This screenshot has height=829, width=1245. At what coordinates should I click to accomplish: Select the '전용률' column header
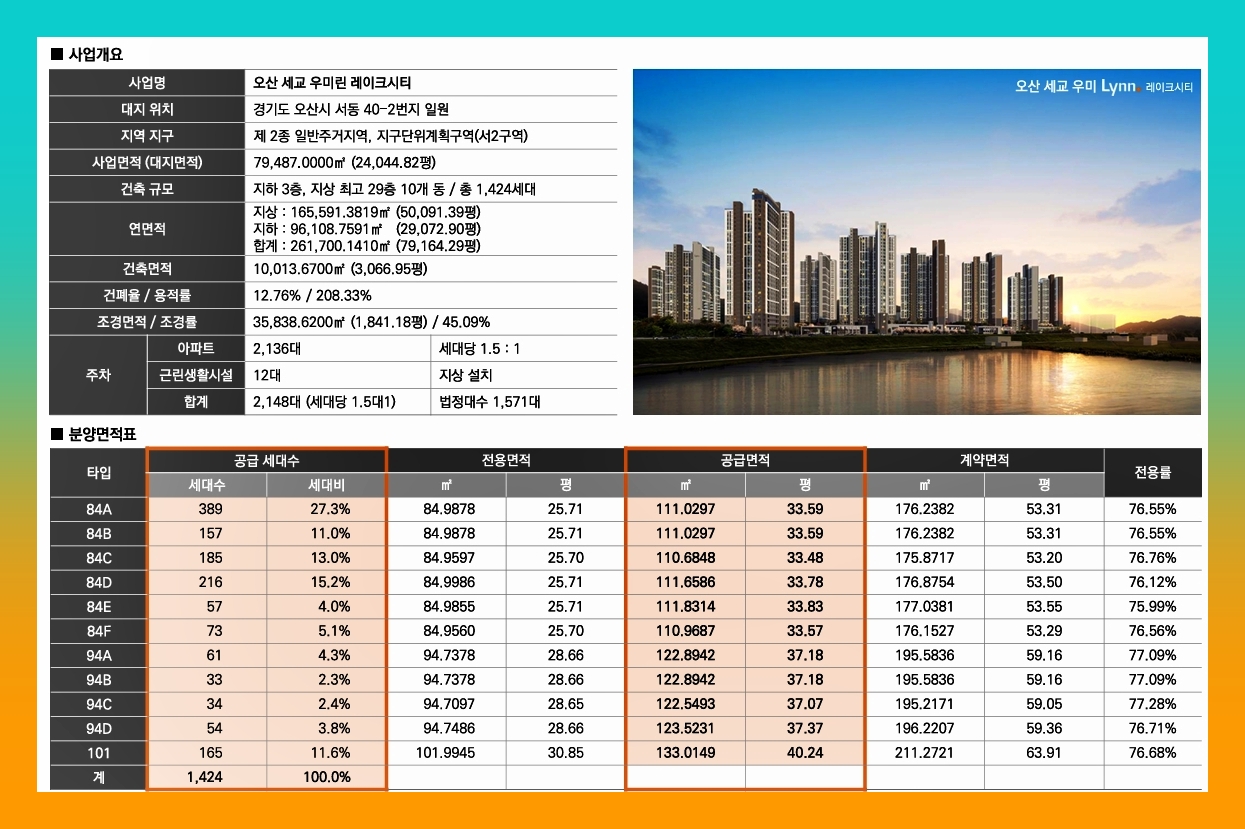tap(1153, 473)
